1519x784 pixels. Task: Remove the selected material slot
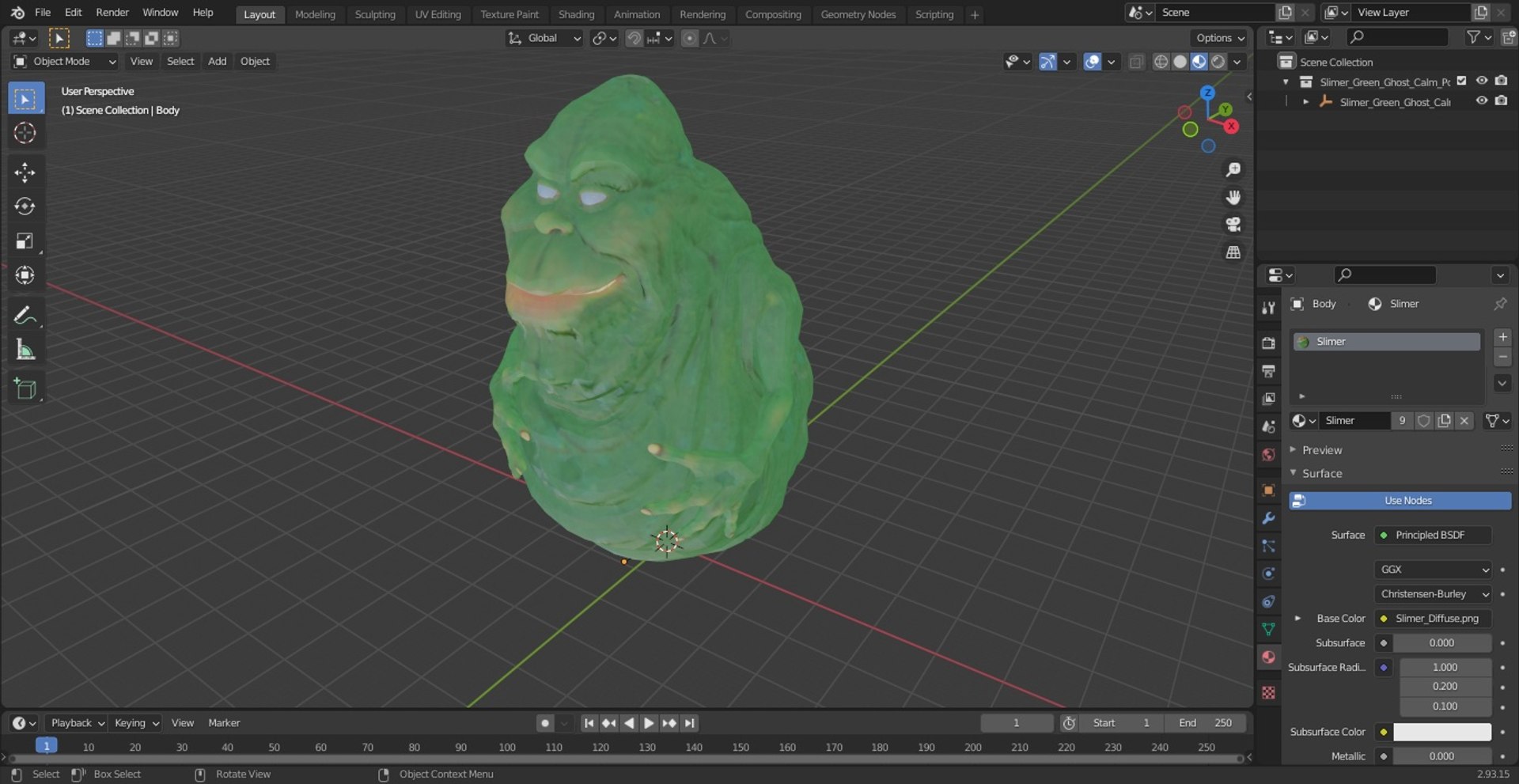coord(1502,358)
